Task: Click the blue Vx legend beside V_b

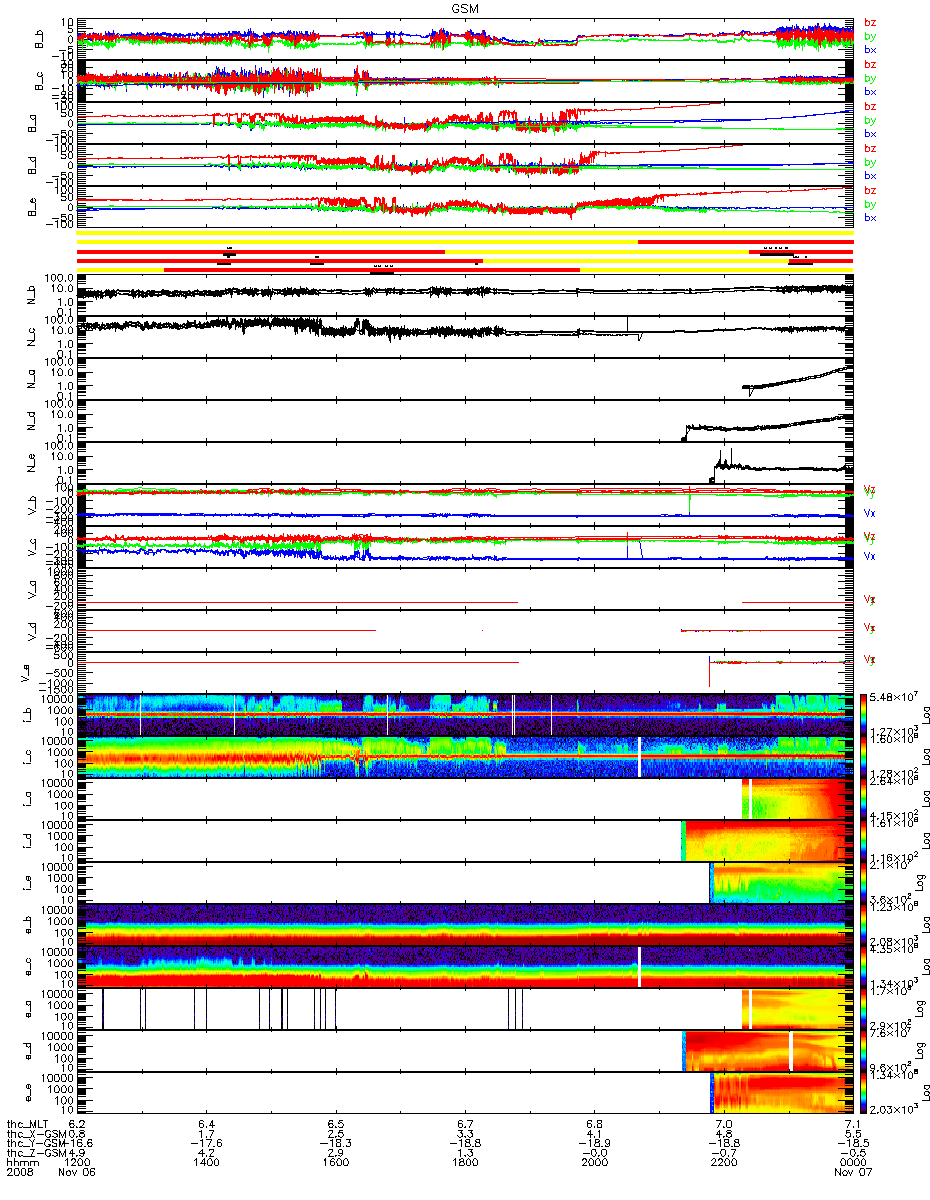Action: coord(869,513)
